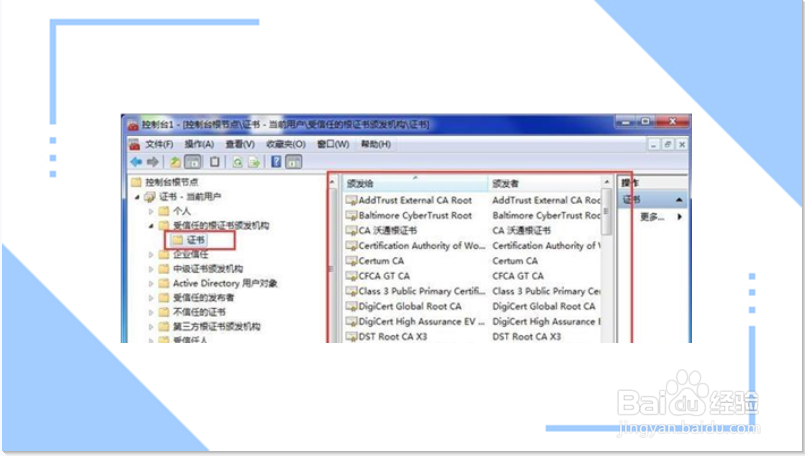The height and width of the screenshot is (456, 805).
Task: Expand the 中级证书颁发机构 tree node
Action: (x=151, y=269)
